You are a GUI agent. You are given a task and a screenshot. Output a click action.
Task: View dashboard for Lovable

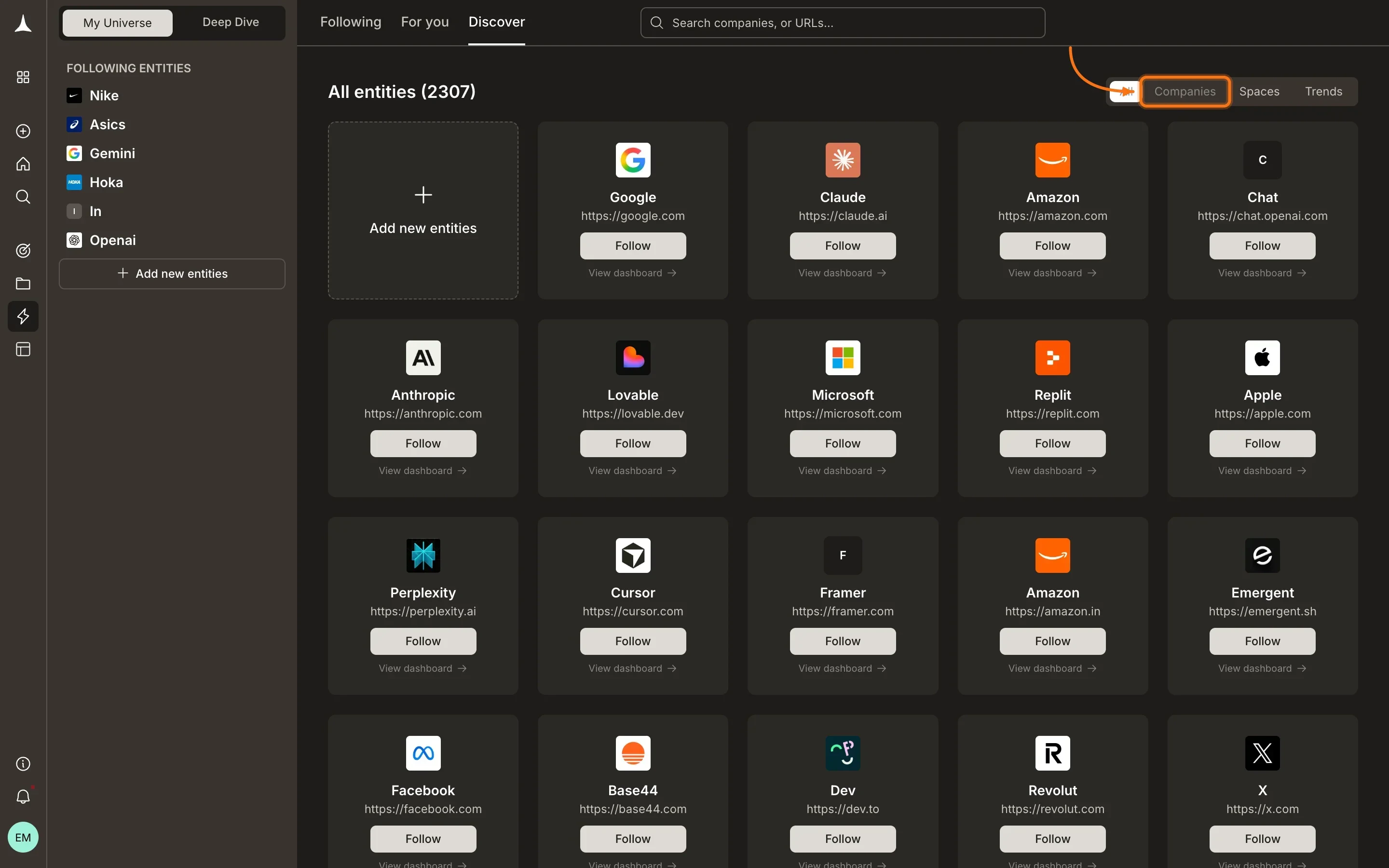(x=632, y=471)
